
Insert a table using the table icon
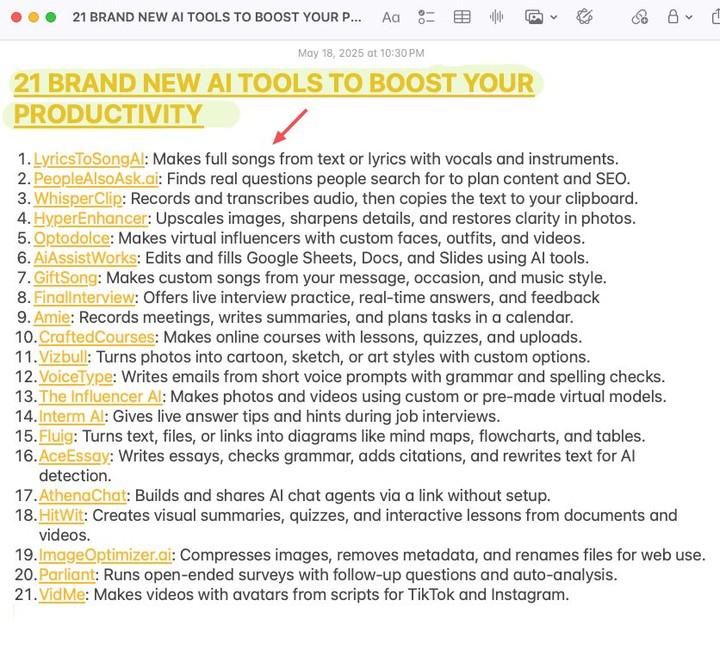click(462, 17)
